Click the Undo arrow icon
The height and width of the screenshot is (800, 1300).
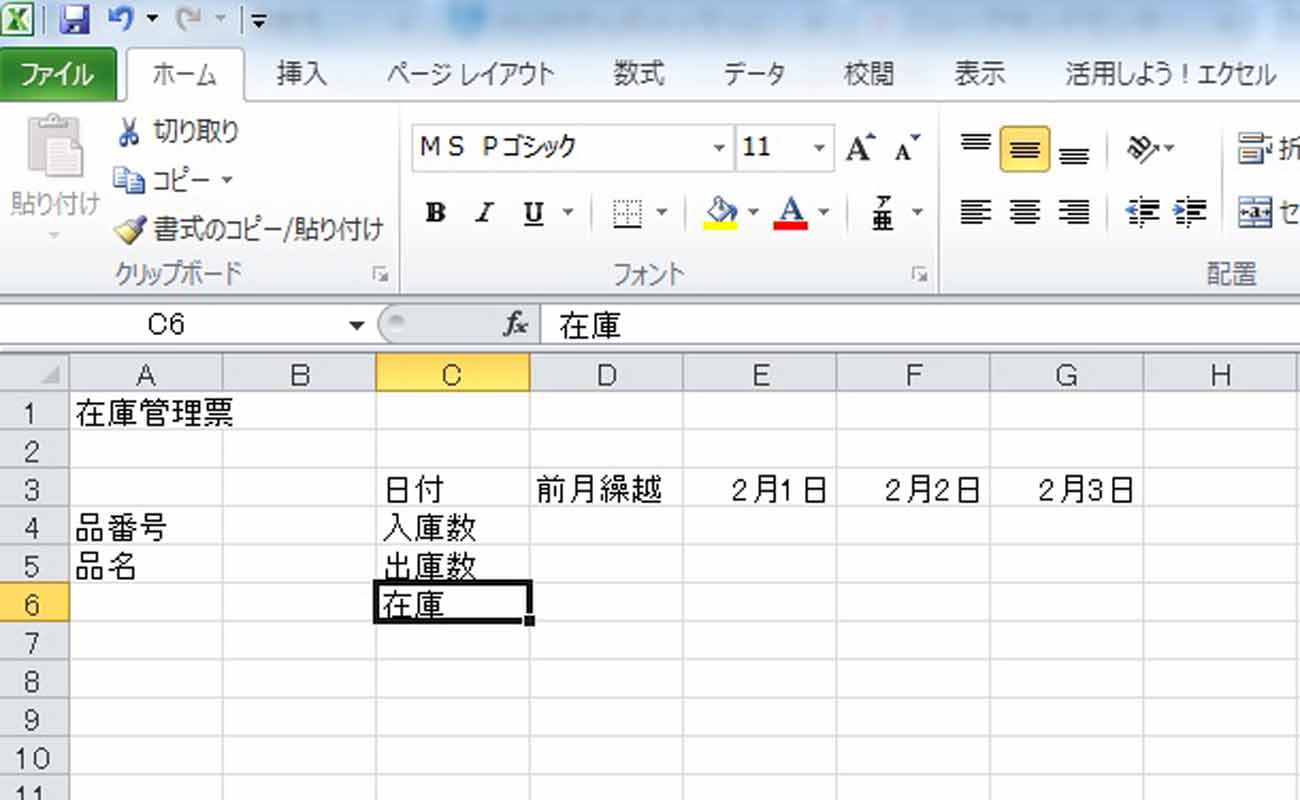pos(120,18)
